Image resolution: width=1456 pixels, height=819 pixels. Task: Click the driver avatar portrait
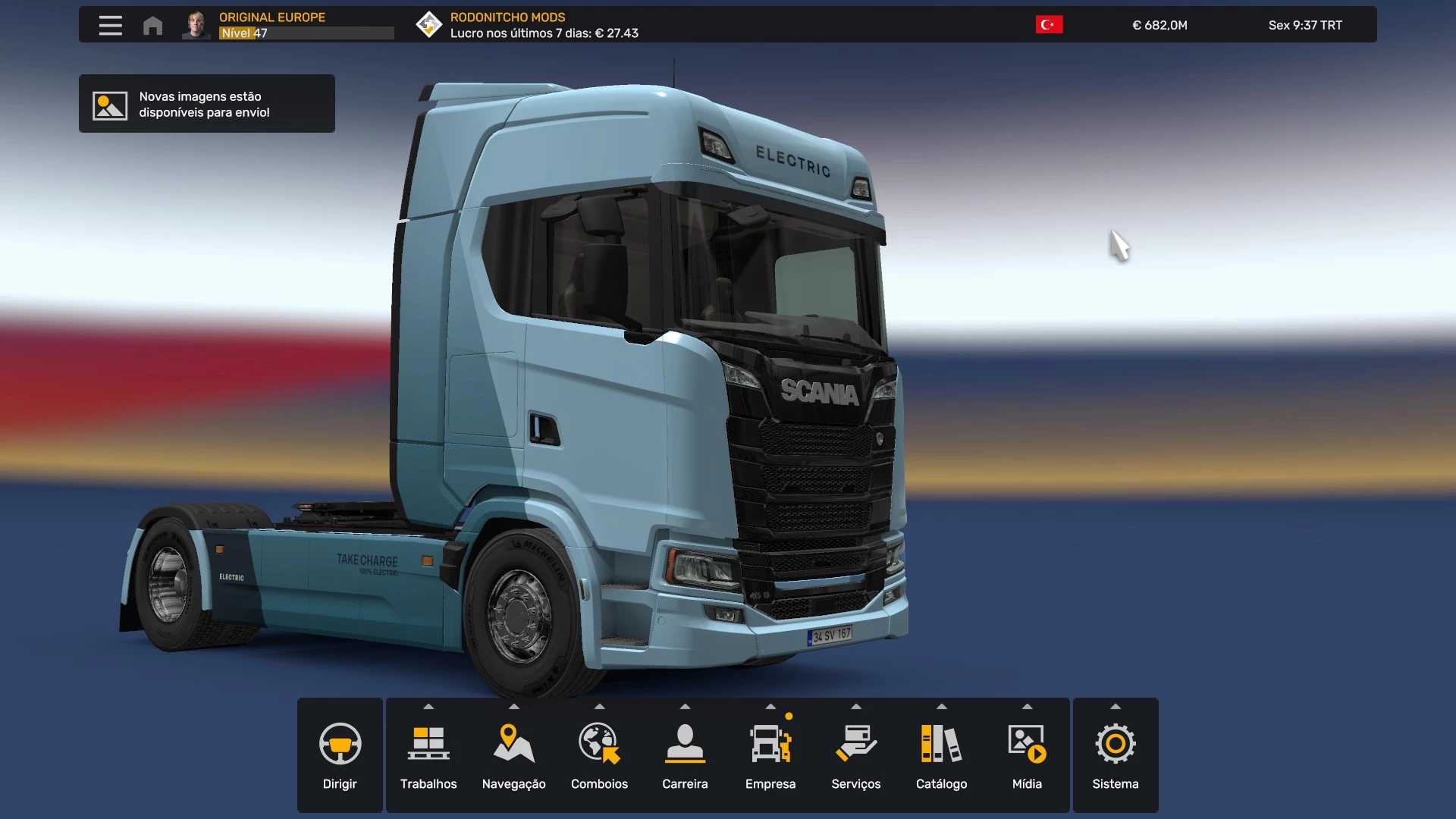(196, 25)
